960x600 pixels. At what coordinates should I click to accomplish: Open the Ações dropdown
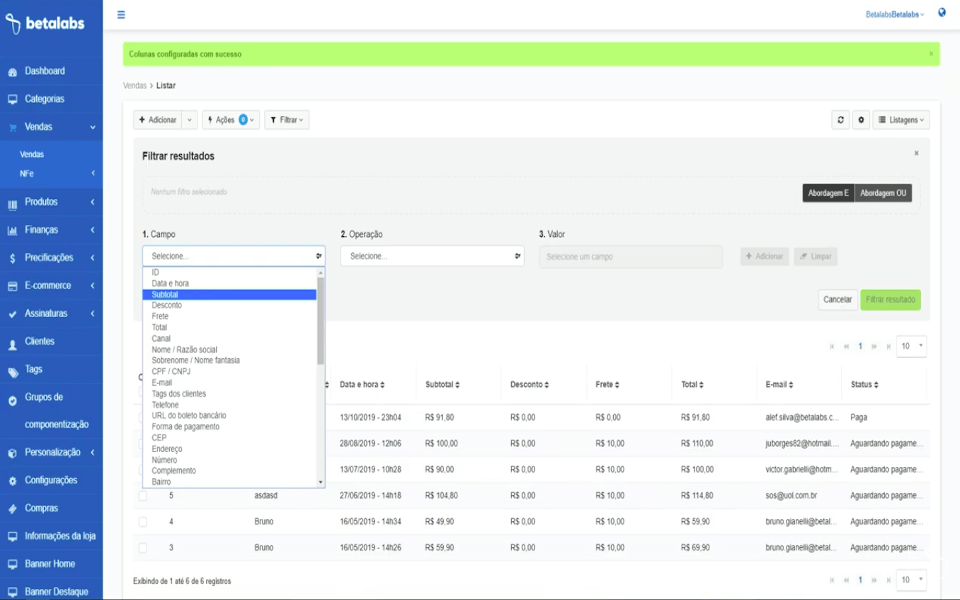tap(231, 120)
